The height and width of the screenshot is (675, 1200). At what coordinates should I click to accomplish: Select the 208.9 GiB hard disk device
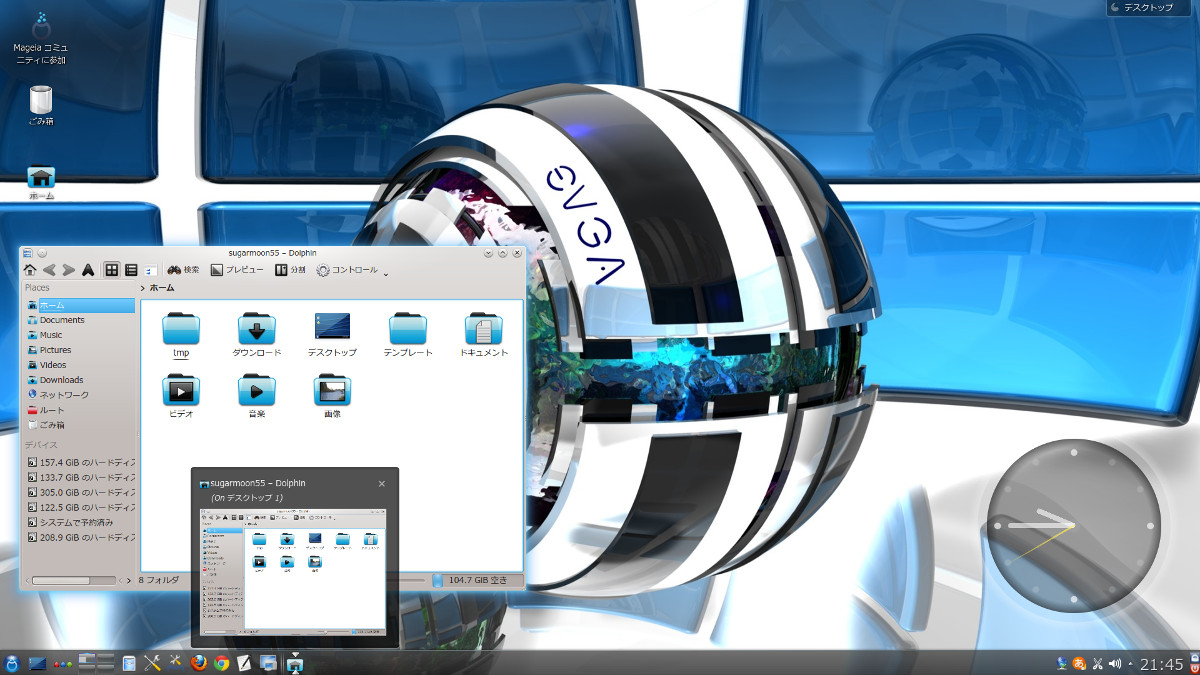[80, 537]
